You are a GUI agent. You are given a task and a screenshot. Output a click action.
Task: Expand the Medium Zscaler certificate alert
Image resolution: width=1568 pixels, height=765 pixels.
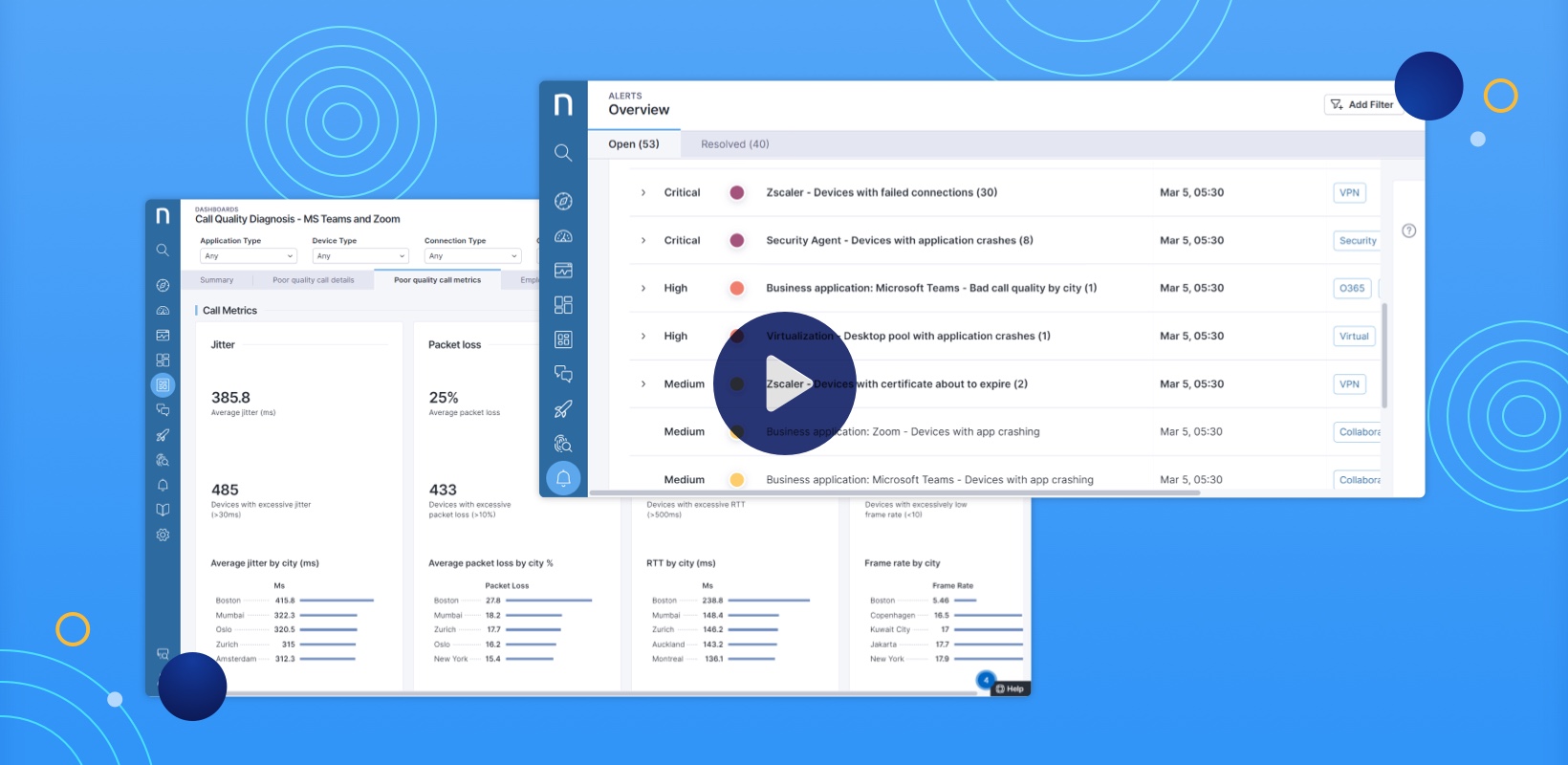click(643, 384)
